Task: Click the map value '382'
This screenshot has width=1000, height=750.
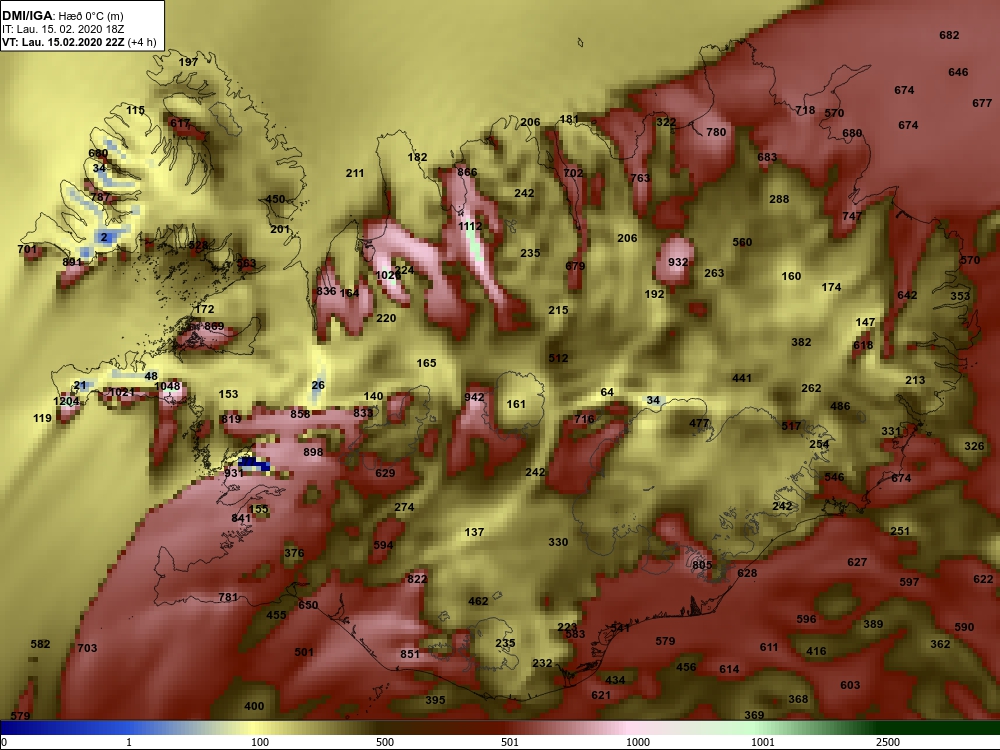Action: tap(801, 342)
